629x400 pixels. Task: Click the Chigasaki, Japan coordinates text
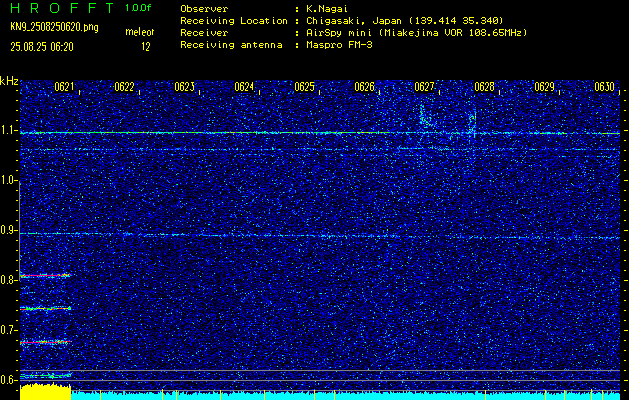(405, 20)
